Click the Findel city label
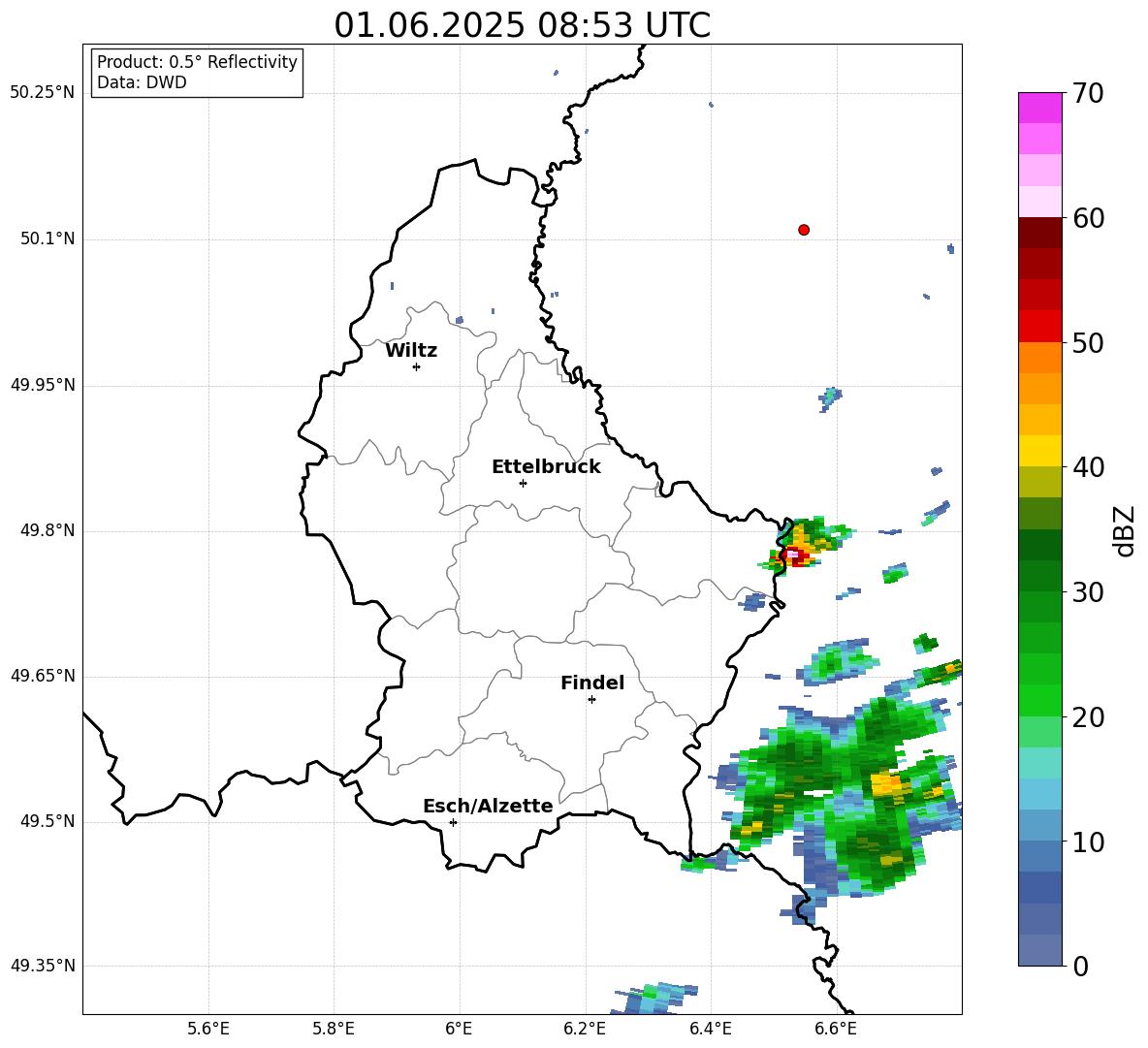Screen dimensions: 1148x1048 coord(592,683)
